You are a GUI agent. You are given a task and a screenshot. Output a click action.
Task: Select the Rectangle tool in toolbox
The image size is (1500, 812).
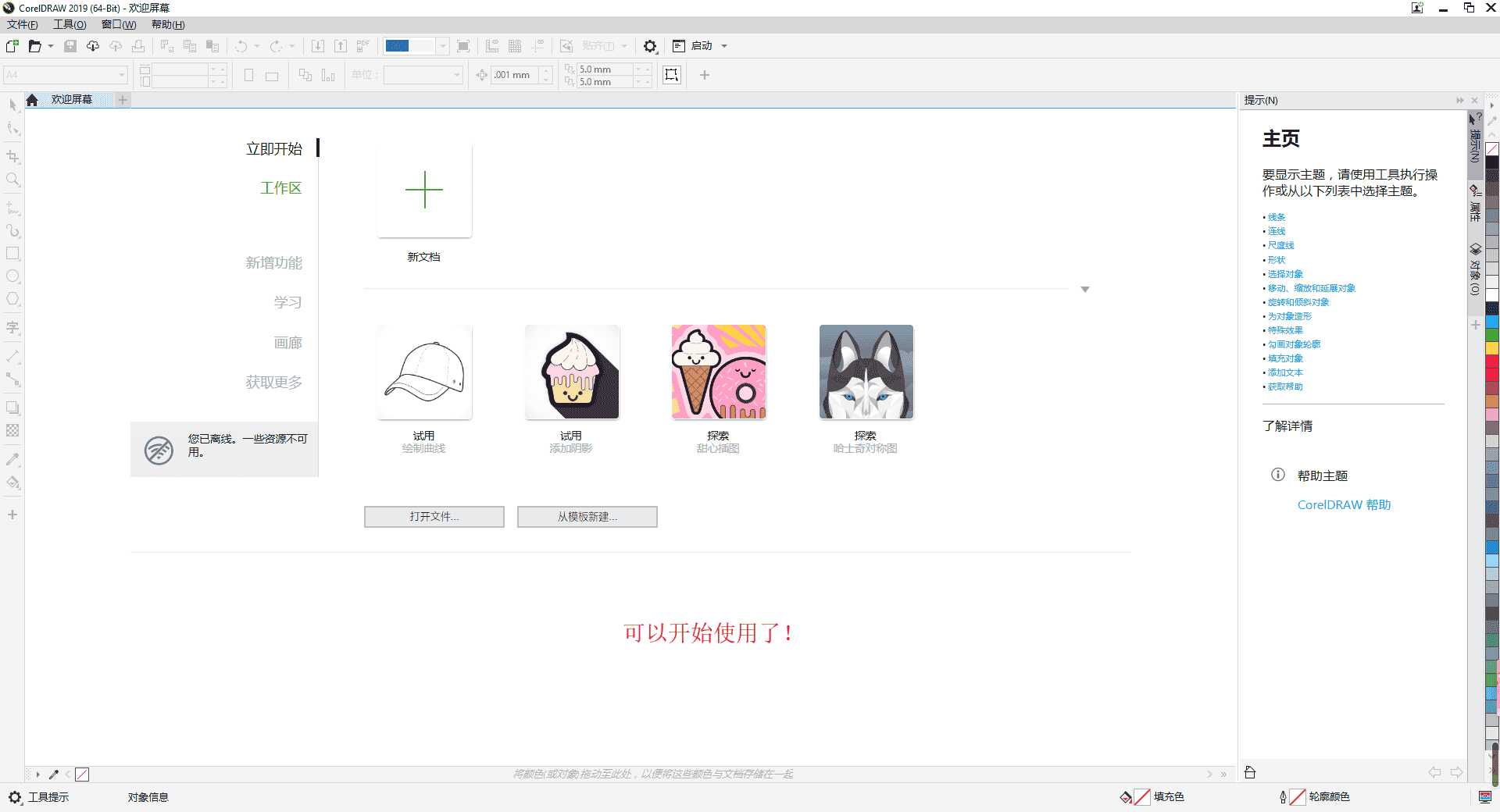pos(12,254)
